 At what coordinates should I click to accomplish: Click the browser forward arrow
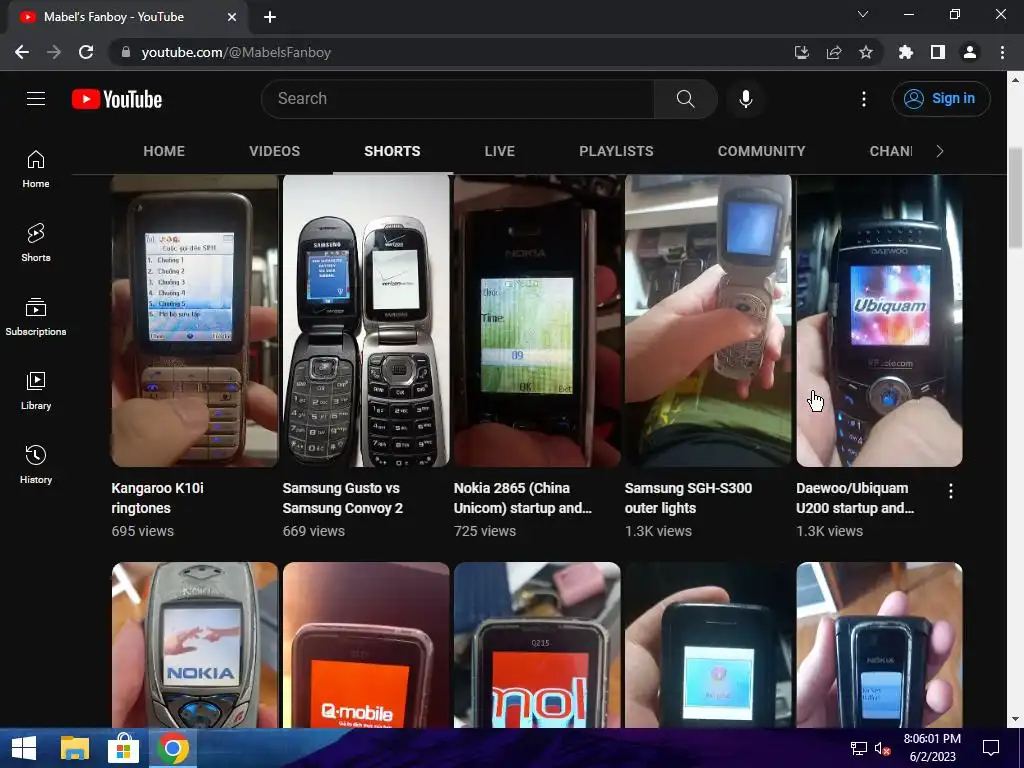[54, 52]
